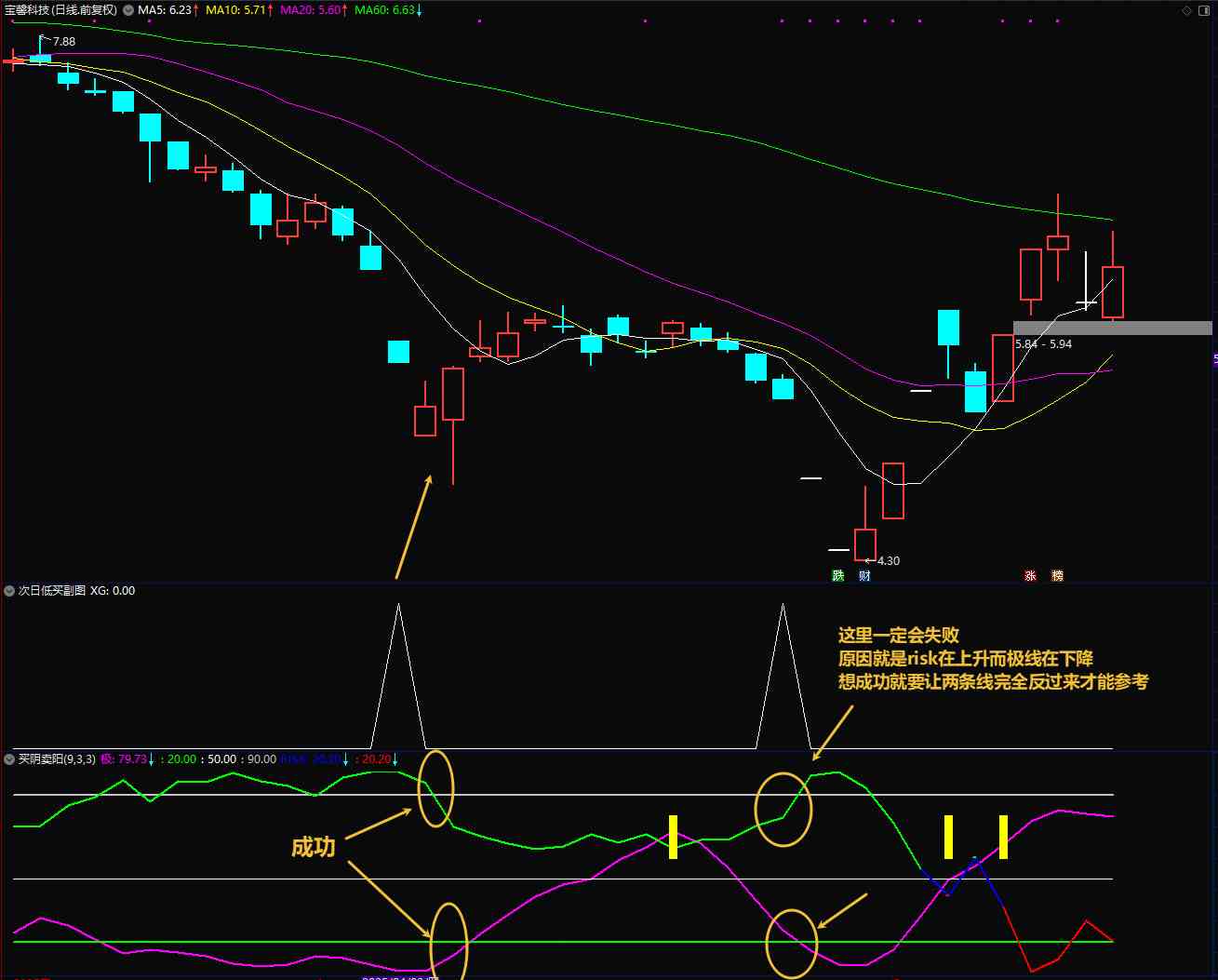
Task: Click the green 跌 event marker icon
Action: pos(837,576)
